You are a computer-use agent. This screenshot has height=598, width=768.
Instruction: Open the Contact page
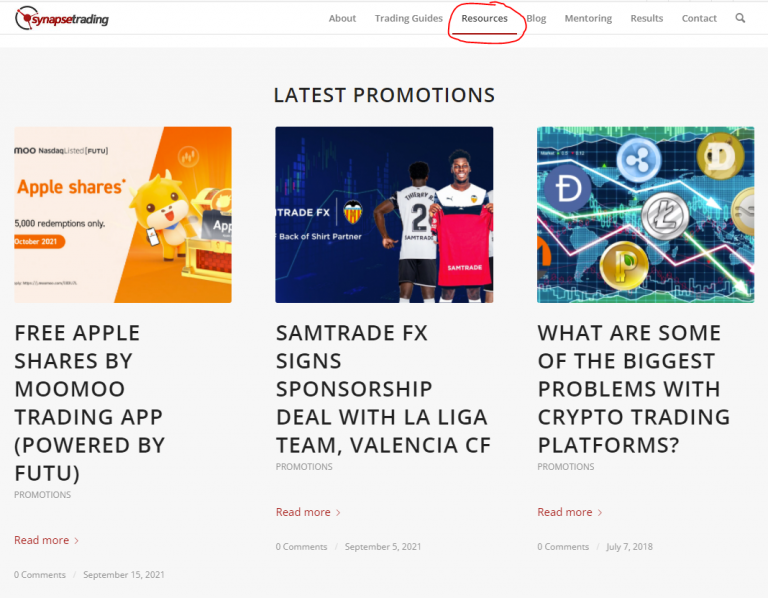[699, 18]
